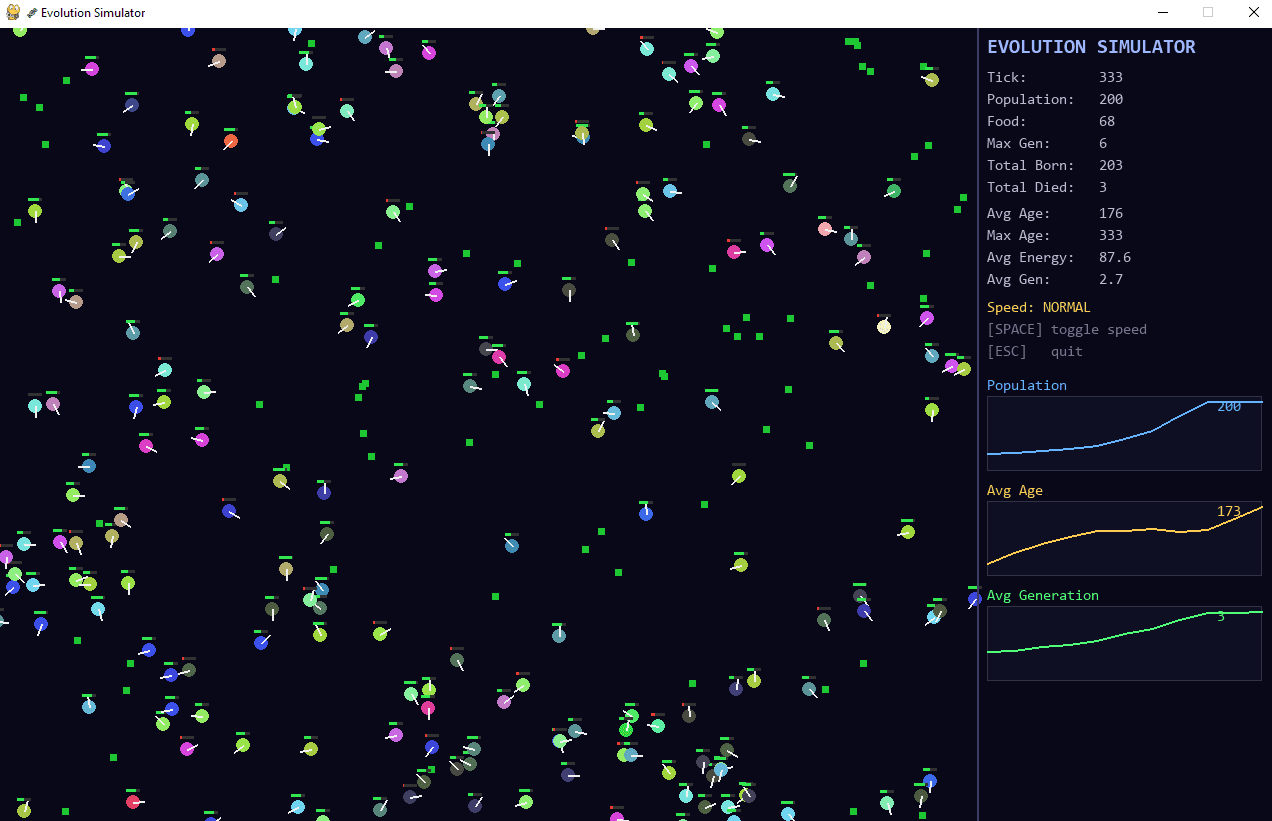Click the light salmon-pink creature
Image resolution: width=1272 pixels, height=821 pixels.
(825, 229)
